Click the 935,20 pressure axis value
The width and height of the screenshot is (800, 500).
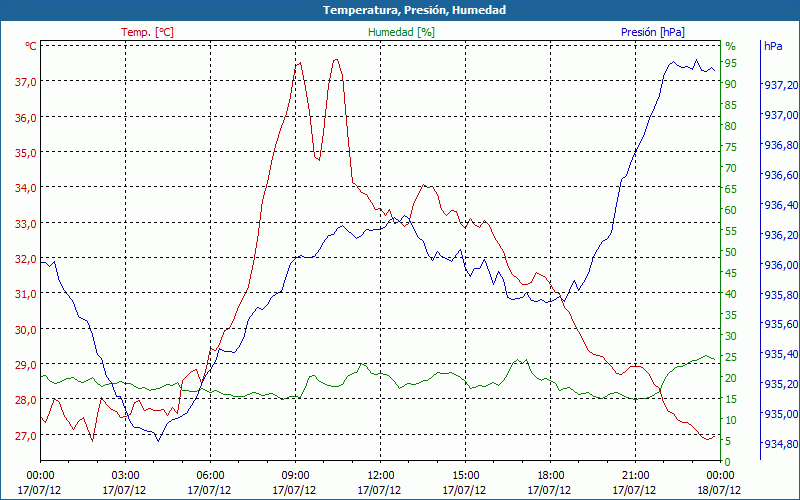[781, 384]
